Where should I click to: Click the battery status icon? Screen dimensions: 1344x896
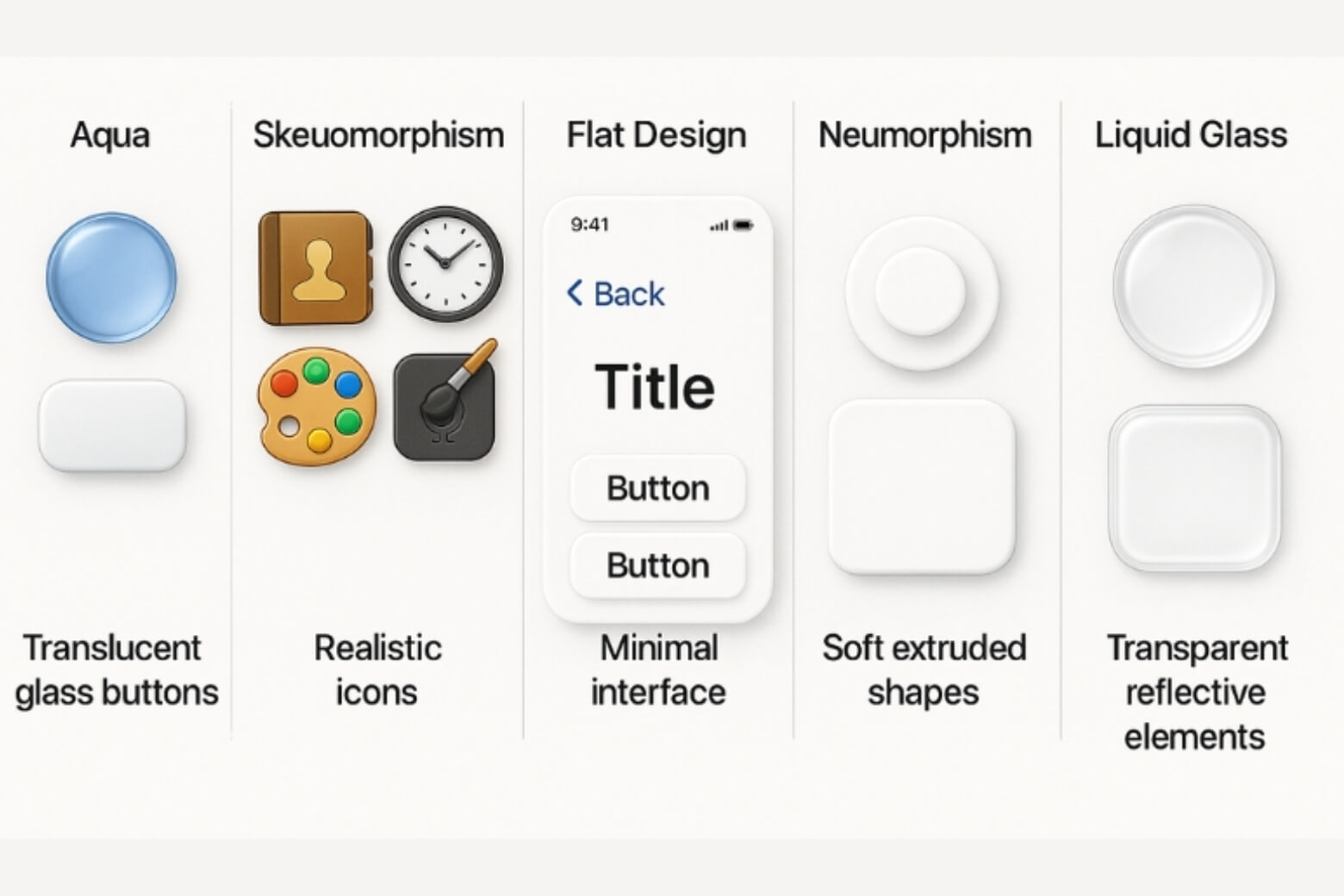click(744, 226)
